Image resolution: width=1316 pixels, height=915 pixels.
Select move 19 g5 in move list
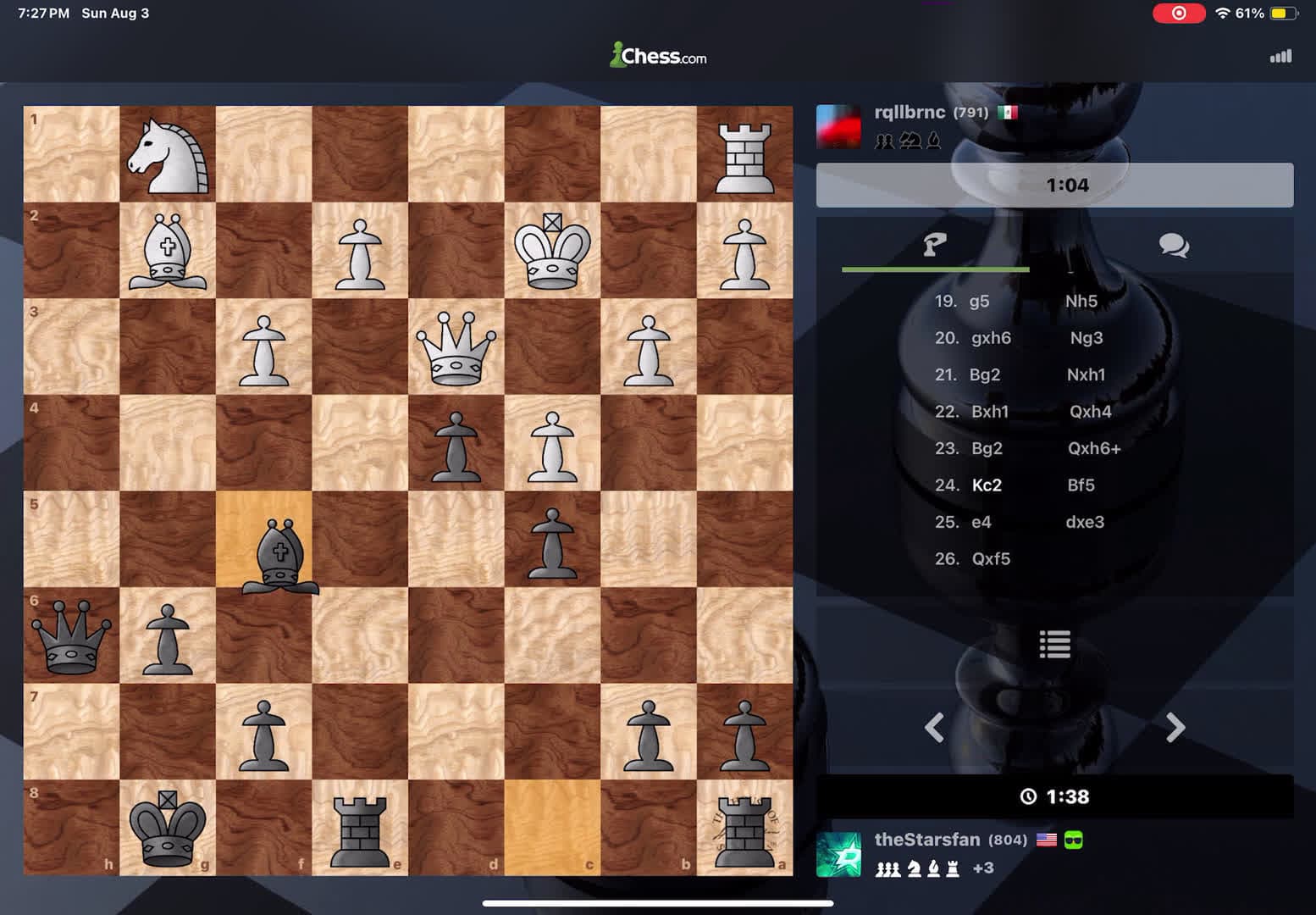point(979,301)
